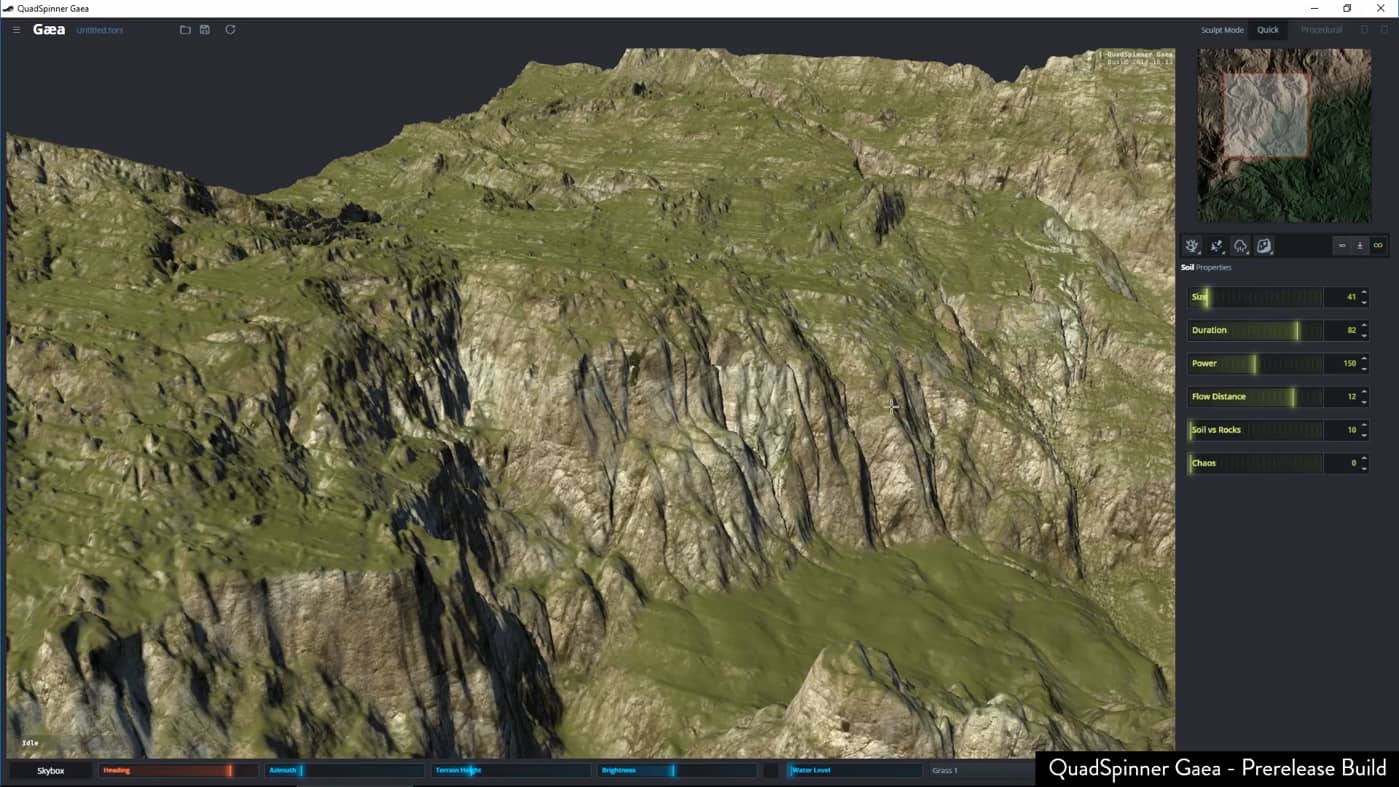The height and width of the screenshot is (787, 1399).
Task: Switch to Quick sculpt mode tab
Action: (x=1268, y=30)
